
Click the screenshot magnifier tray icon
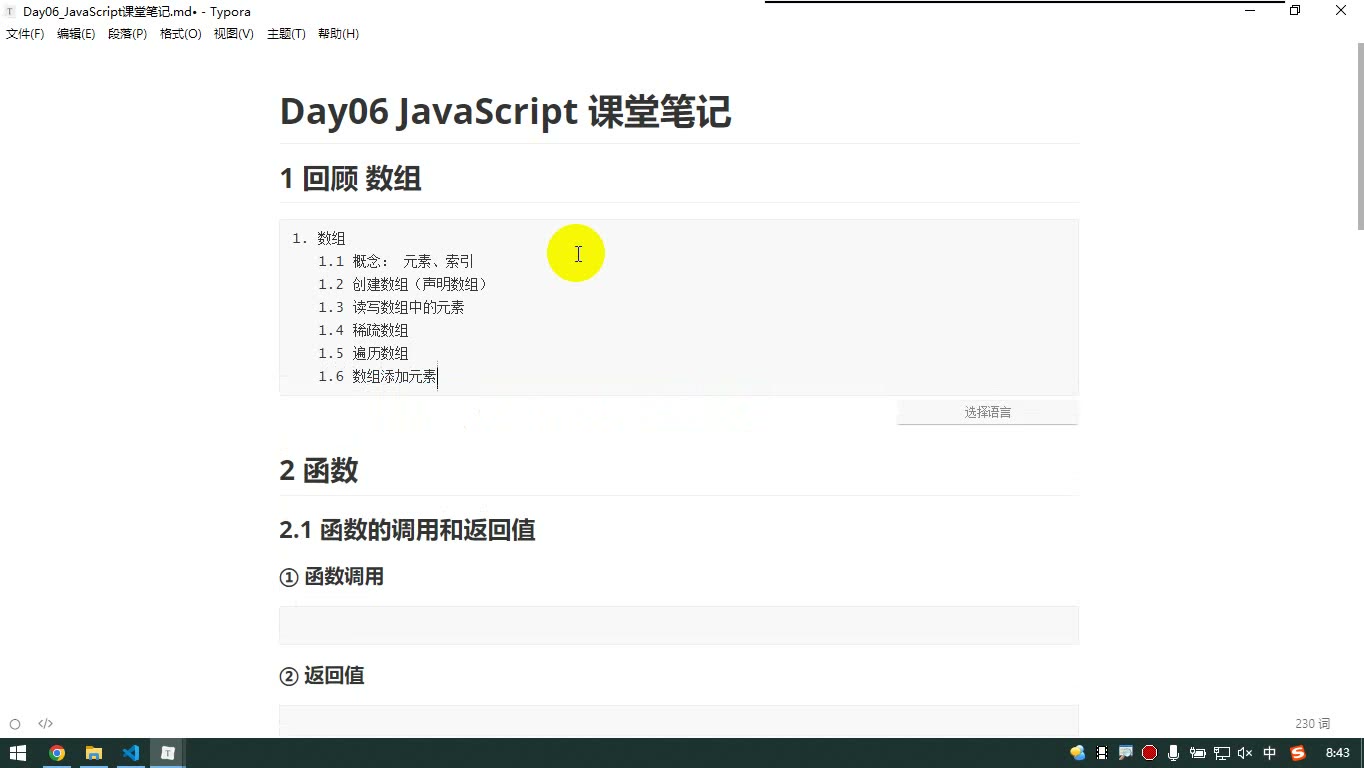(1126, 753)
